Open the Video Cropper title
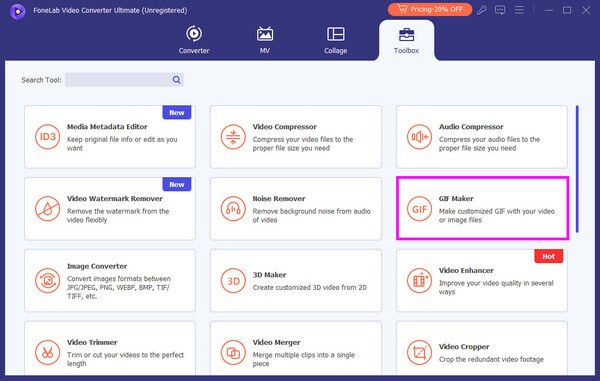 pyautogui.click(x=464, y=347)
